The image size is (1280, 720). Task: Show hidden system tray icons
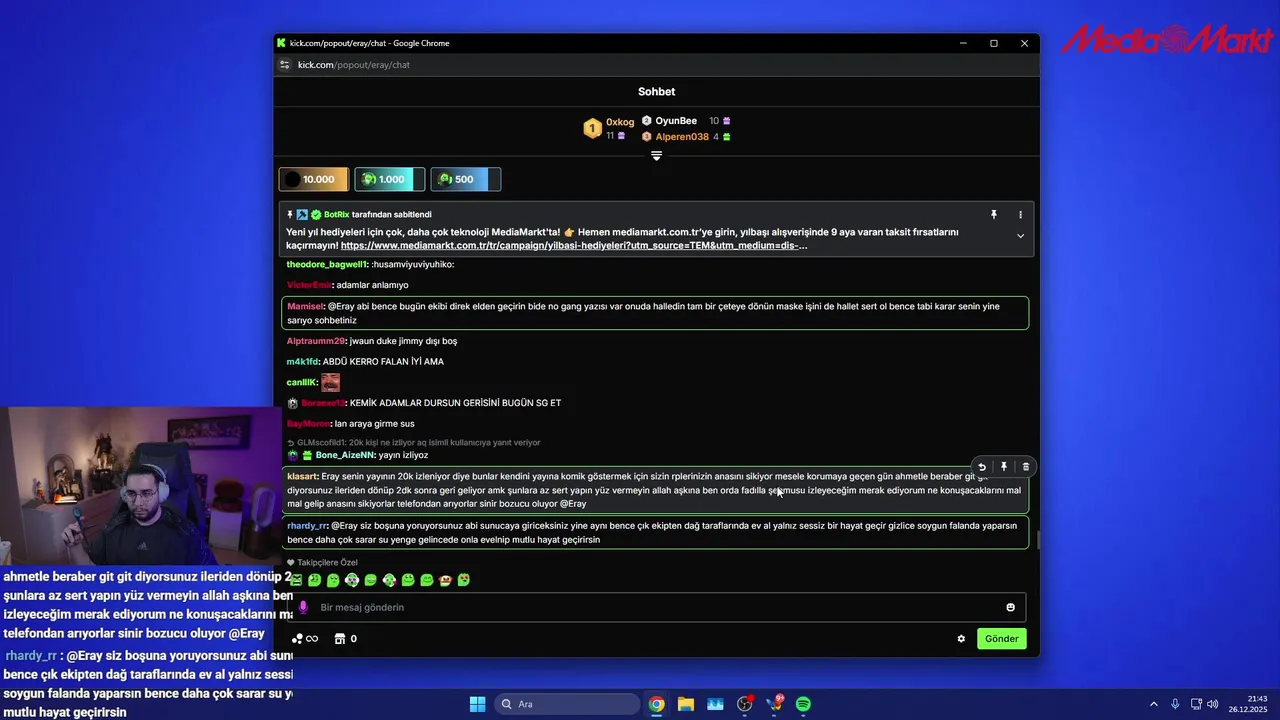click(1153, 704)
